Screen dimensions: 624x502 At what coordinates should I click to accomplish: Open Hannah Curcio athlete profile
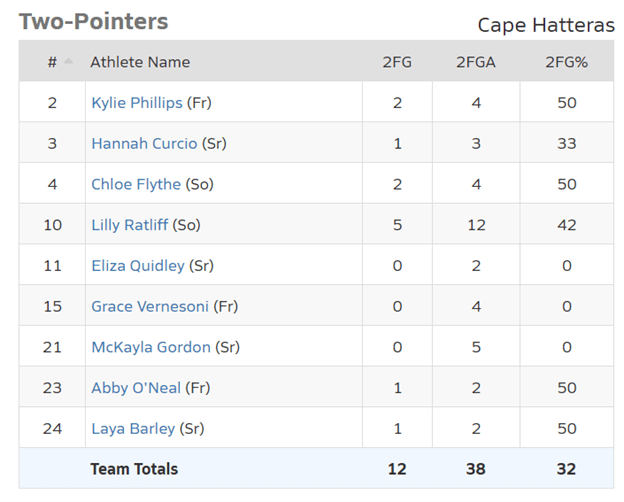144,143
